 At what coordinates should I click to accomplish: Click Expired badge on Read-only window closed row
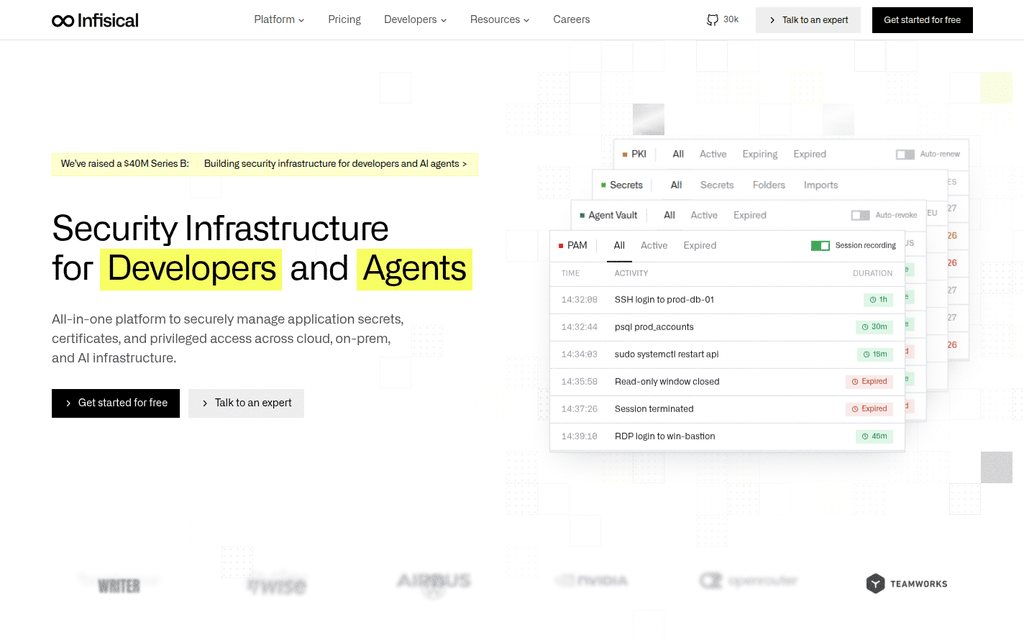pos(869,381)
